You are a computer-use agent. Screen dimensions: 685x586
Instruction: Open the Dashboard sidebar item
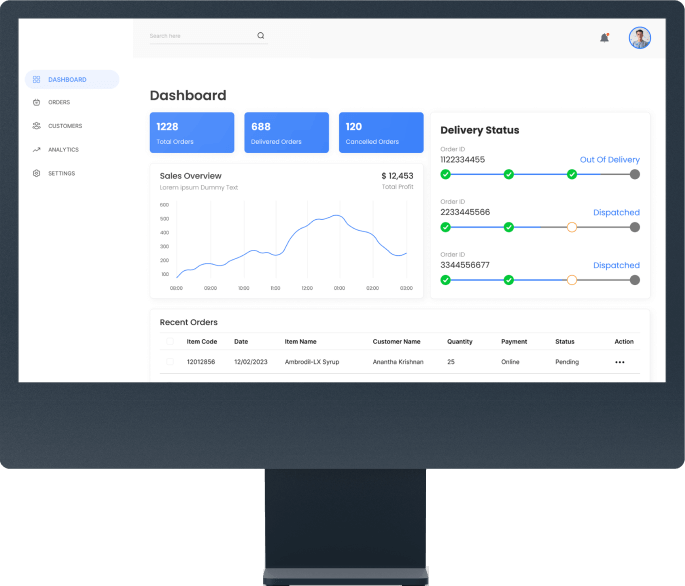pos(72,80)
